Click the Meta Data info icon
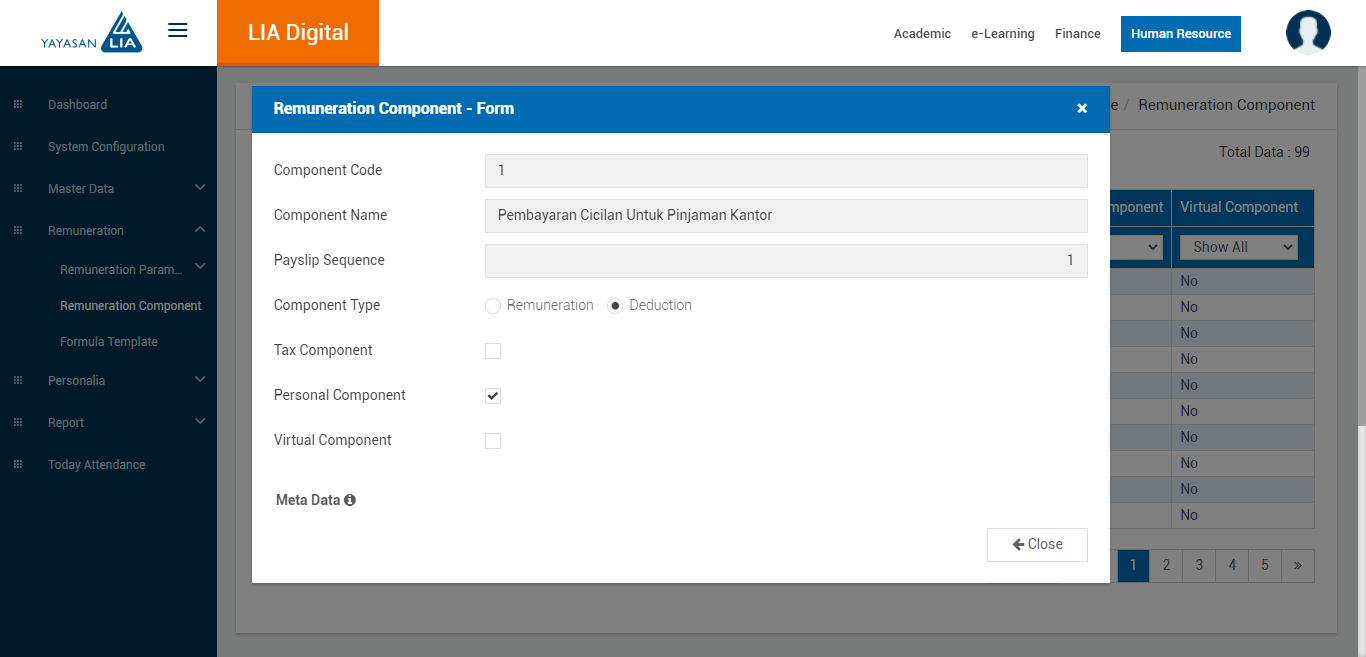Screen dimensions: 1366x657 350,500
